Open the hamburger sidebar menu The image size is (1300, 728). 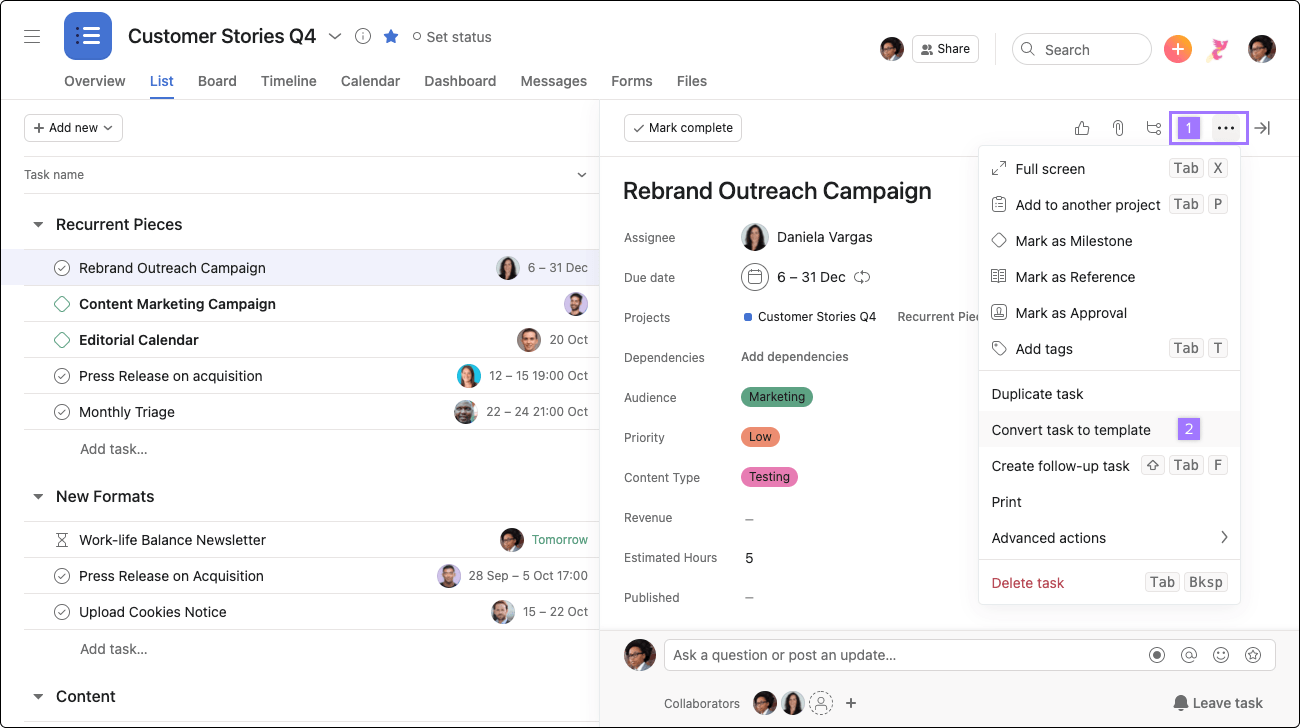(x=32, y=36)
